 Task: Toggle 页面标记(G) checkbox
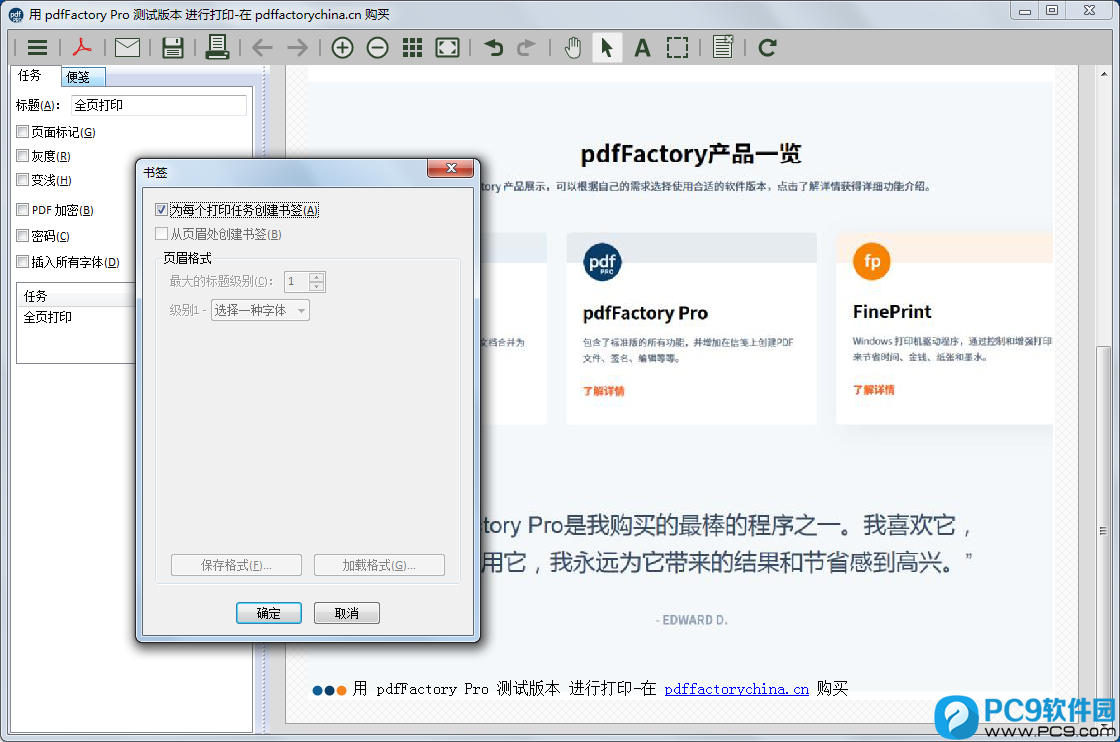click(x=23, y=131)
